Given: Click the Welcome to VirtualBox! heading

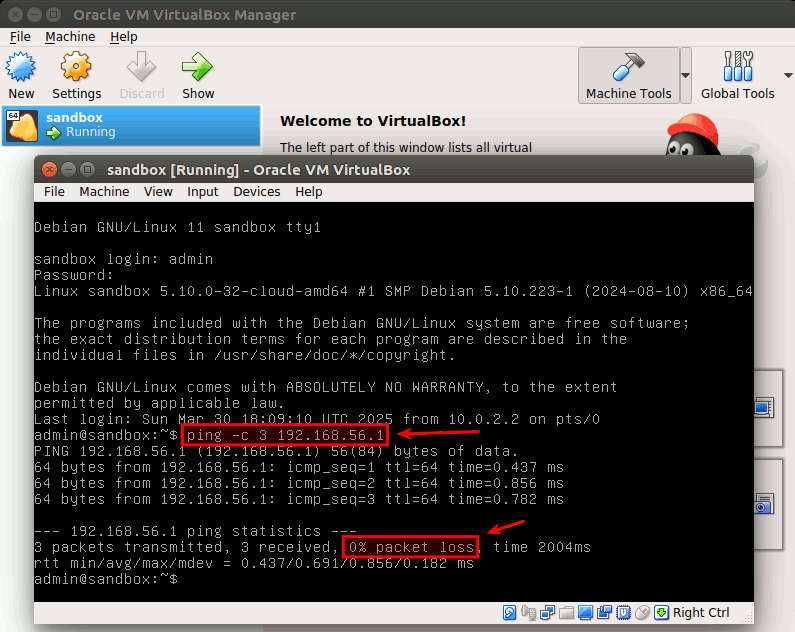Looking at the screenshot, I should click(373, 121).
